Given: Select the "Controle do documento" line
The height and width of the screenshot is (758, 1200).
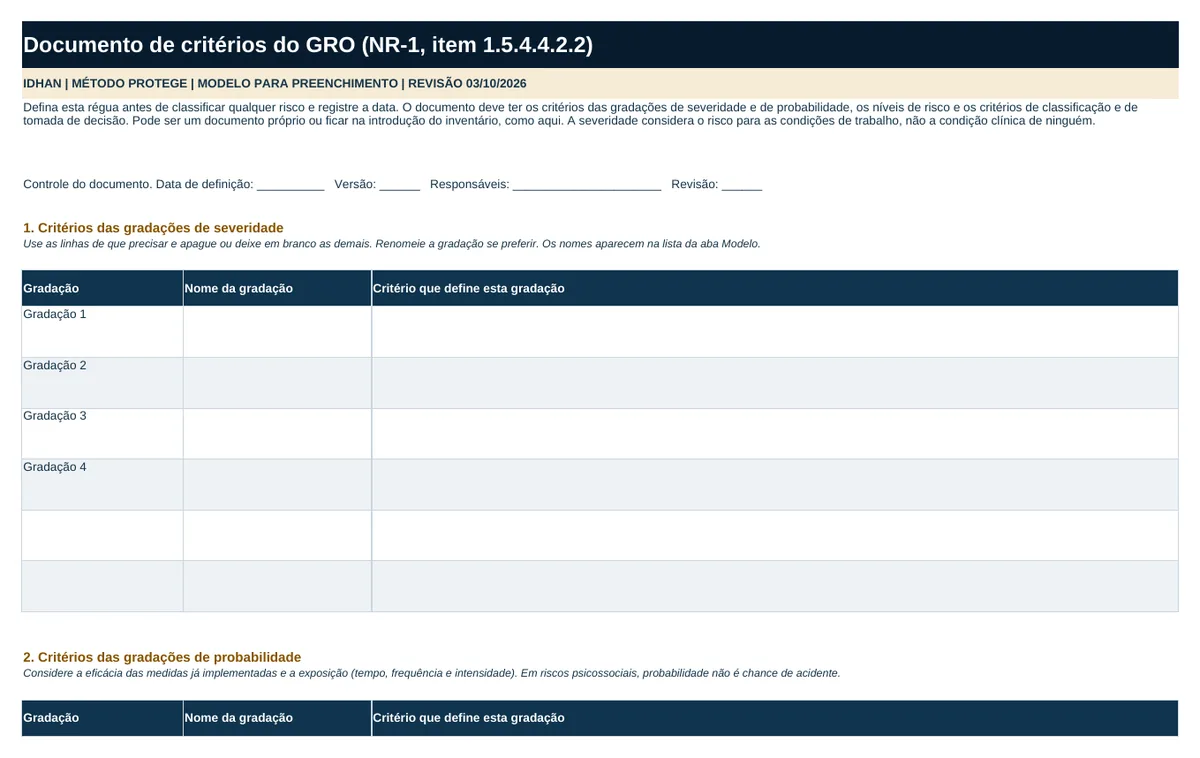Looking at the screenshot, I should [393, 184].
